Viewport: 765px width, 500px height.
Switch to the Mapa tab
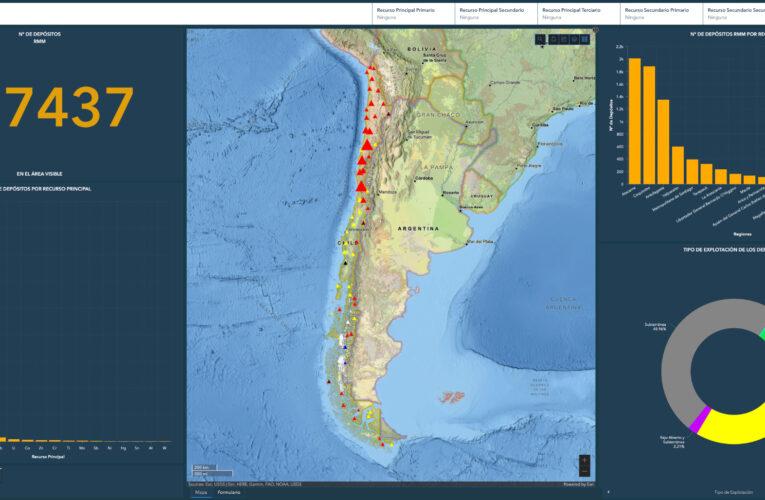point(201,493)
